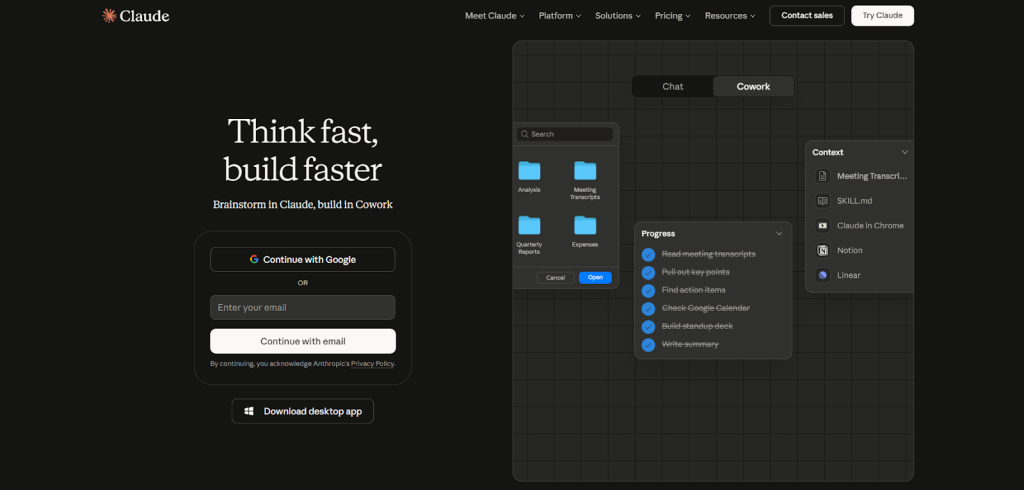
Task: Click the Download desktop app button
Action: coord(302,411)
